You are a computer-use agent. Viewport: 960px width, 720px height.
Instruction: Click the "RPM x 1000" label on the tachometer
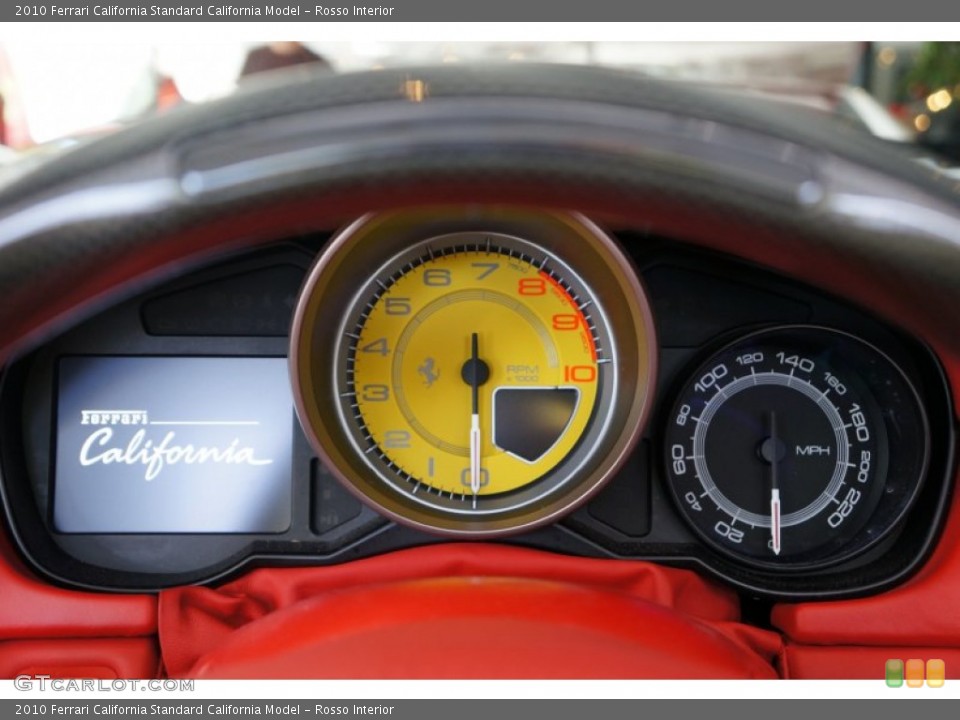[522, 373]
